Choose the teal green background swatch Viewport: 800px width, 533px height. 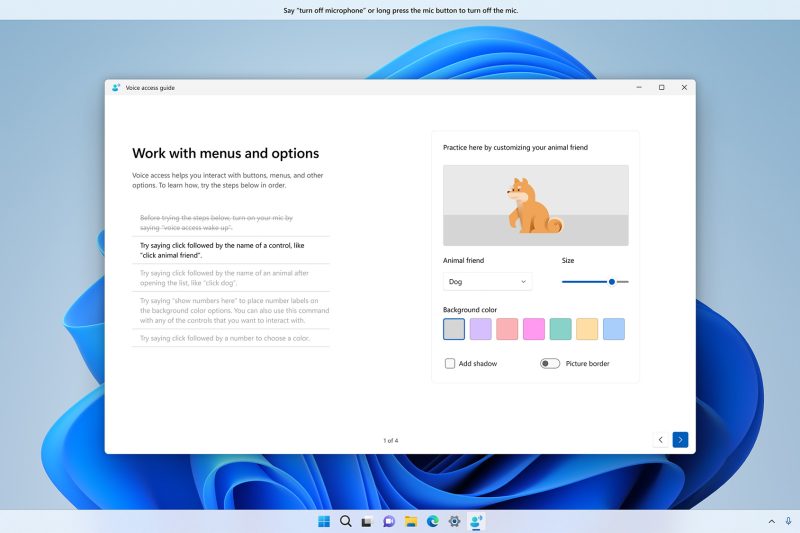pos(561,329)
